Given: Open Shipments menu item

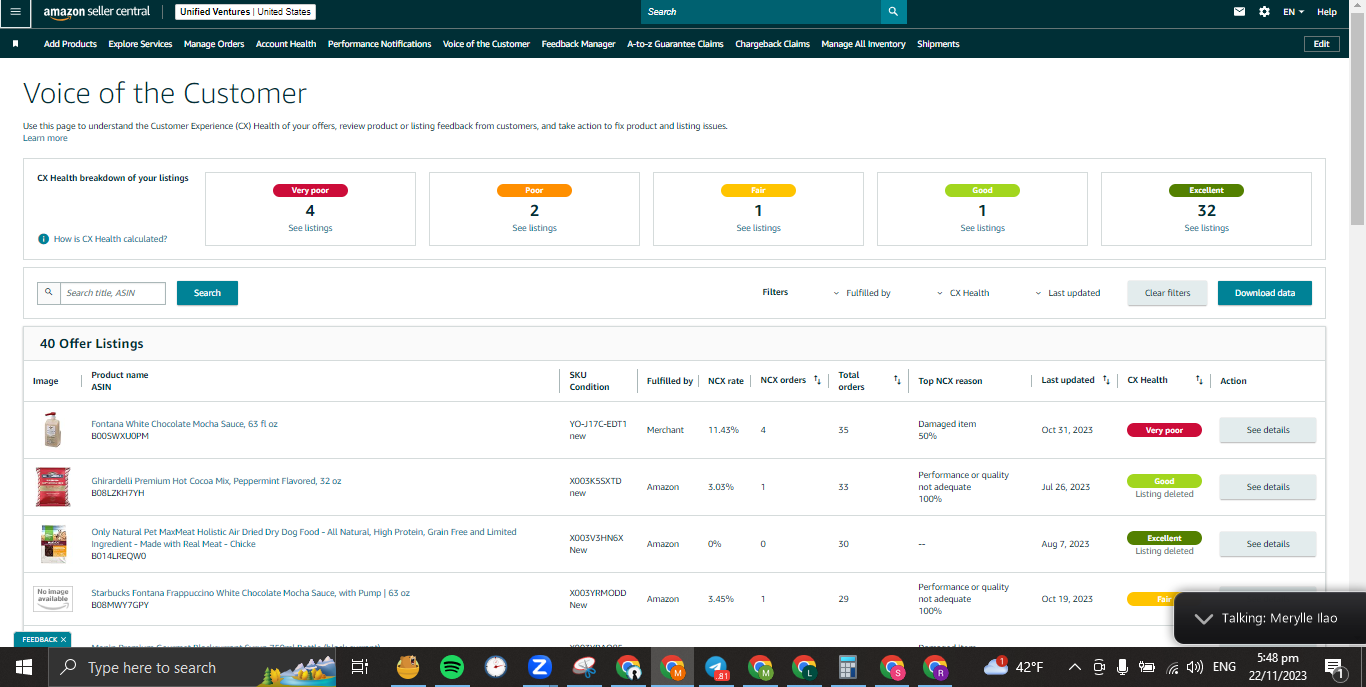Looking at the screenshot, I should click(x=938, y=44).
